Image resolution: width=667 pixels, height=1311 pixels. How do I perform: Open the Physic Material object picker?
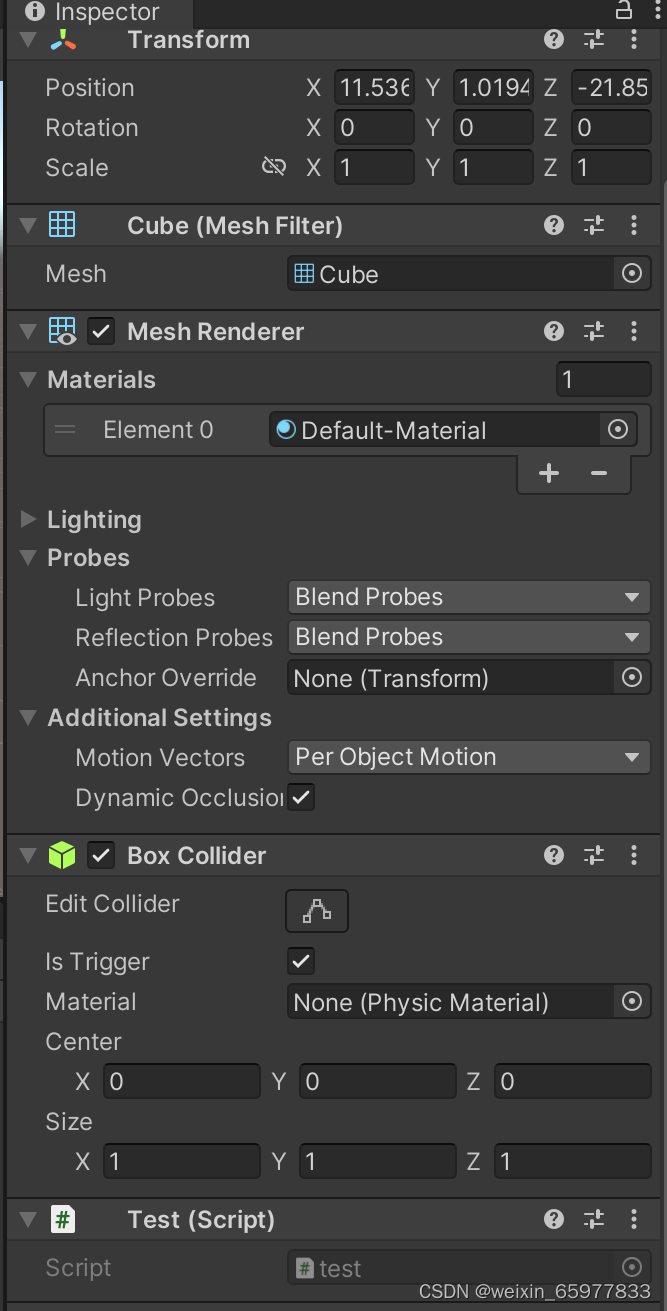[632, 1002]
